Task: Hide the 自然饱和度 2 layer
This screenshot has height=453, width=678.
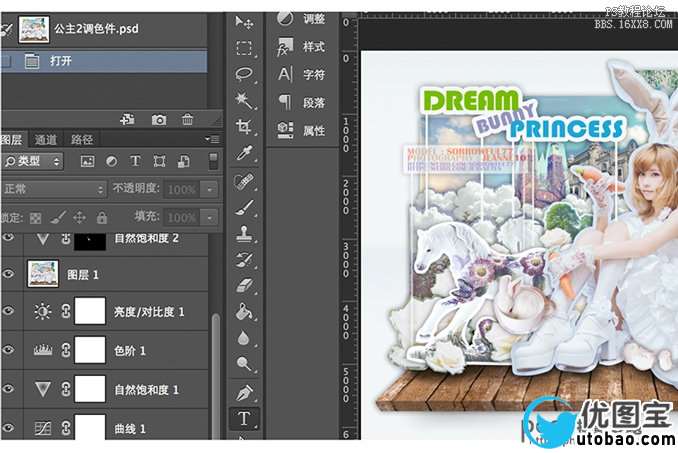Action: 8,237
